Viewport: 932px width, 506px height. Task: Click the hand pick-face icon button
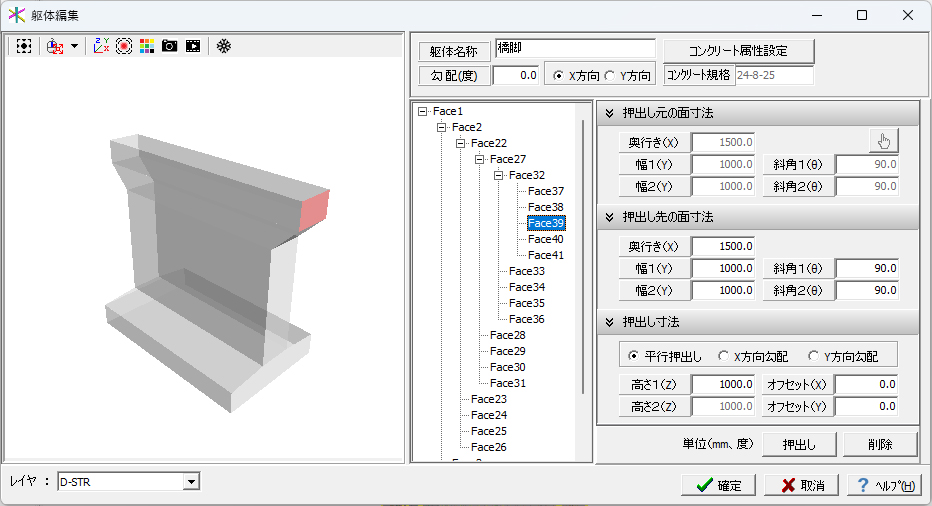pyautogui.click(x=883, y=142)
